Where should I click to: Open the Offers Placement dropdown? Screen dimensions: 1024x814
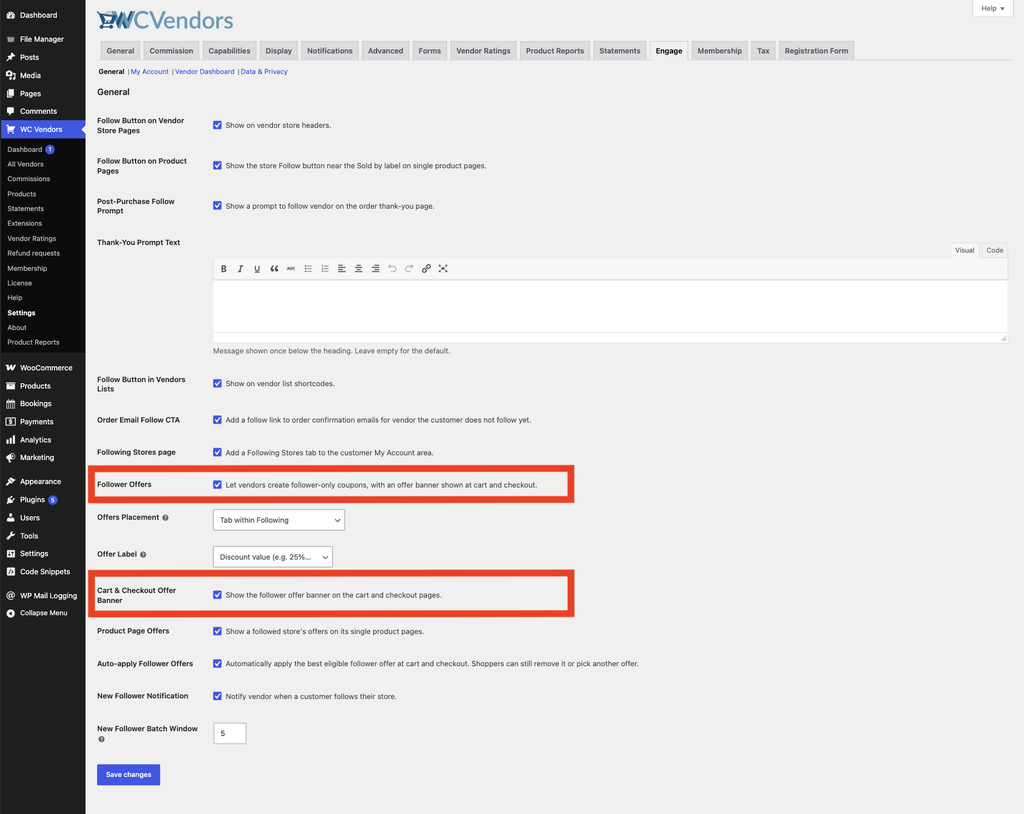point(279,520)
